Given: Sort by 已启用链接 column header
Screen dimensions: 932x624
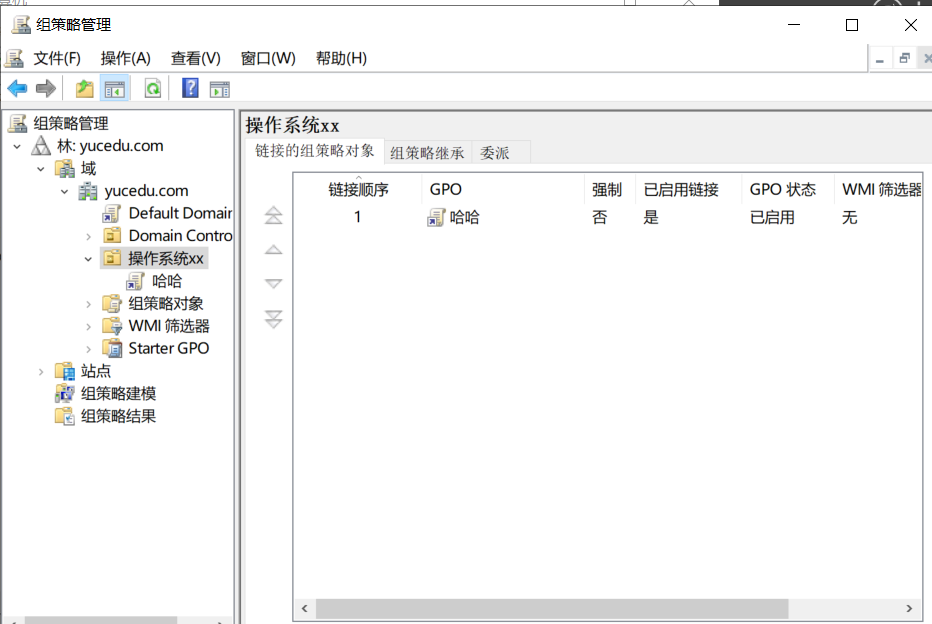Looking at the screenshot, I should click(x=688, y=190).
